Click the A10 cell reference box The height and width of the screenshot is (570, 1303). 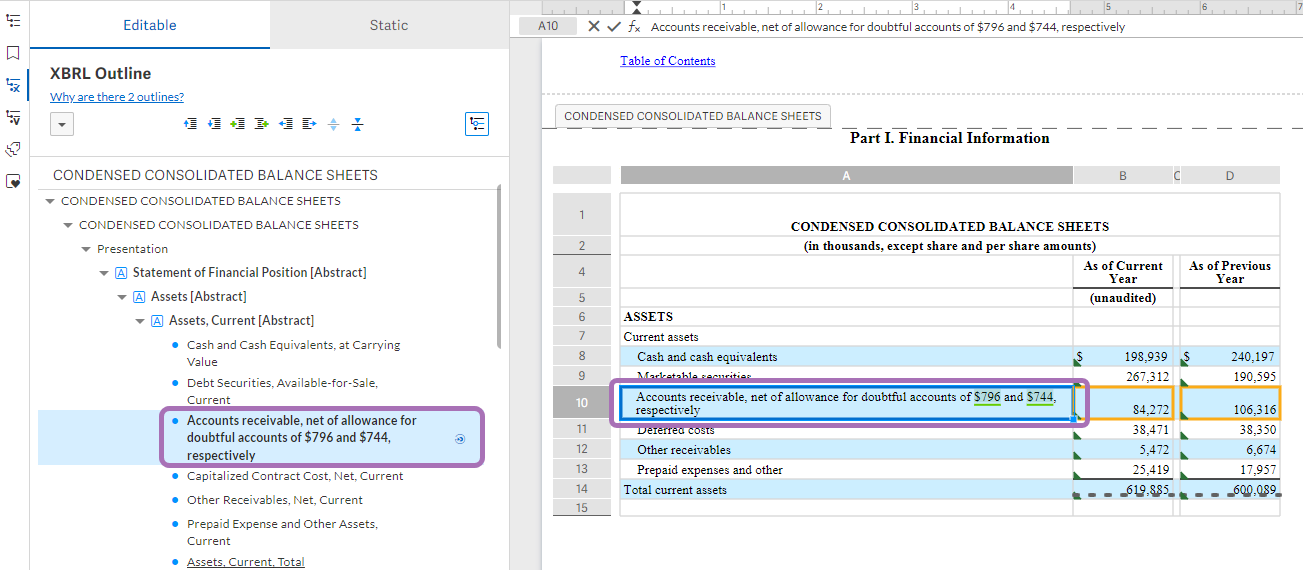tap(548, 27)
